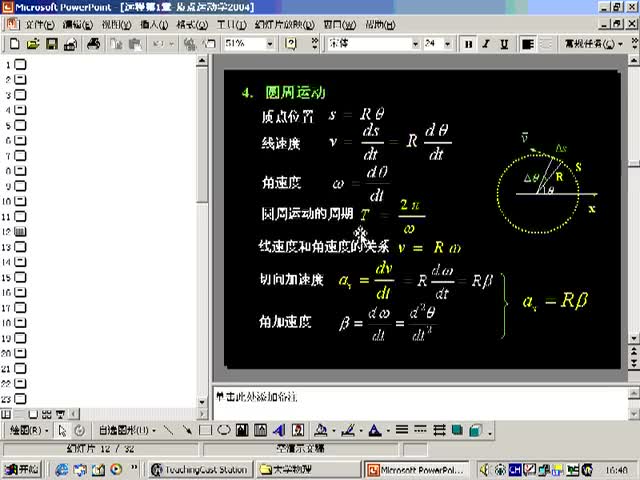
Task: Click the 3-D style icon
Action: 476,430
